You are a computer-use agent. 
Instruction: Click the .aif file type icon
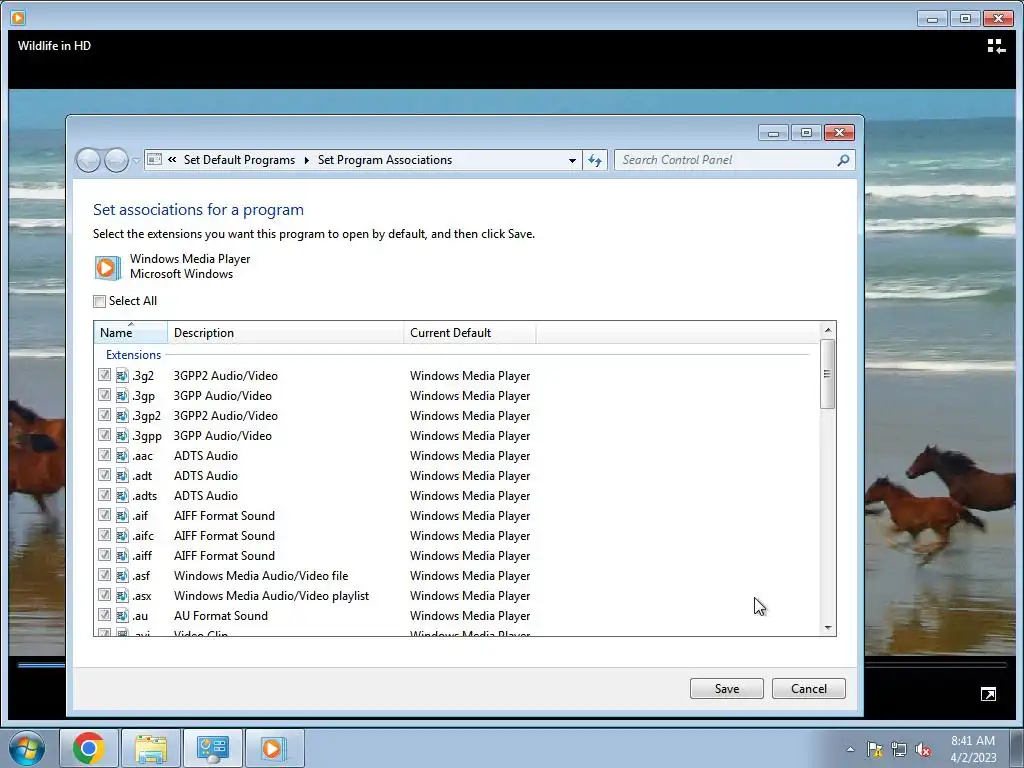tap(122, 516)
